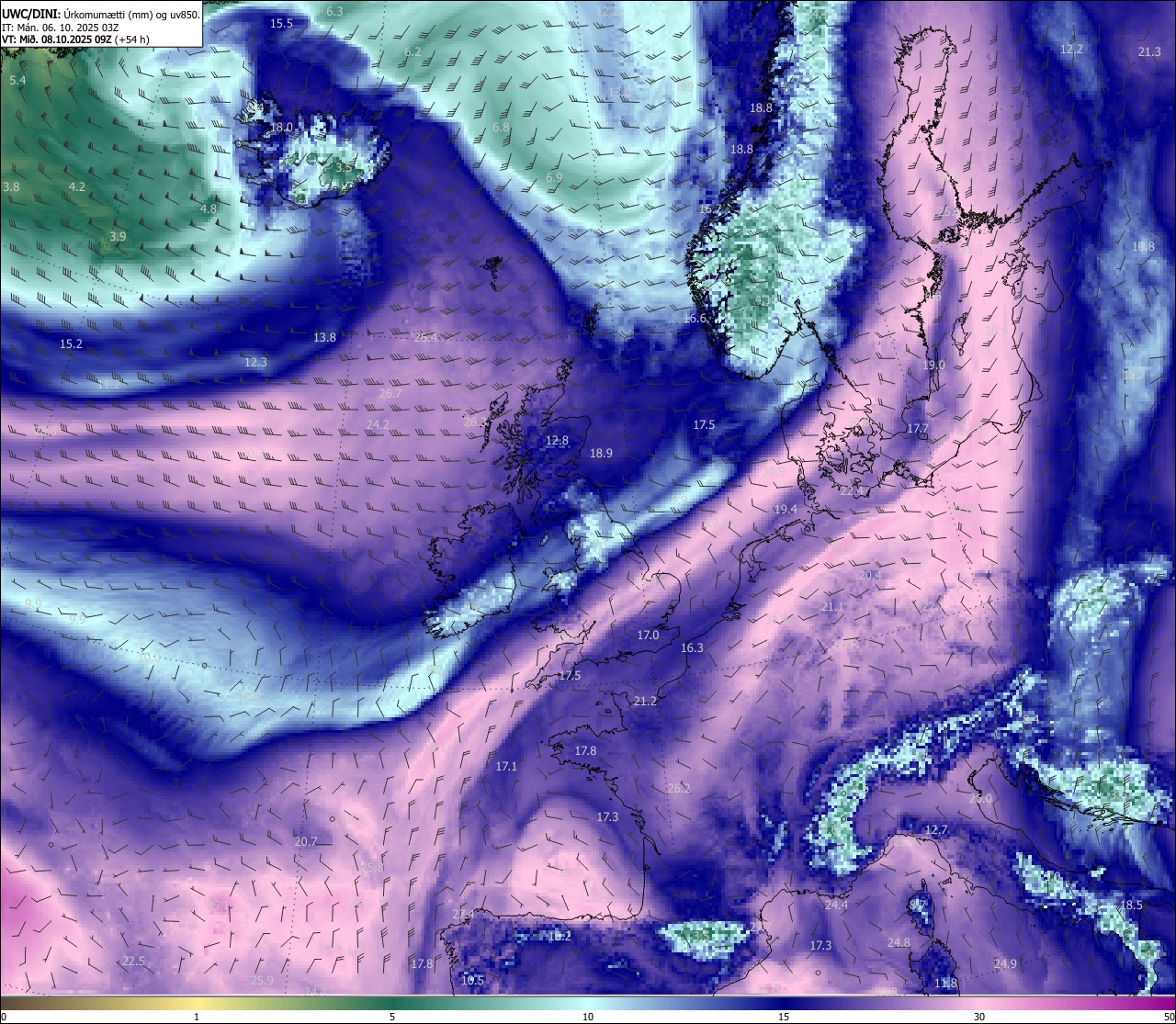Viewport: 1176px width, 1024px height.
Task: Click the 12.7 value over northwest Italy
Action: coord(936,829)
